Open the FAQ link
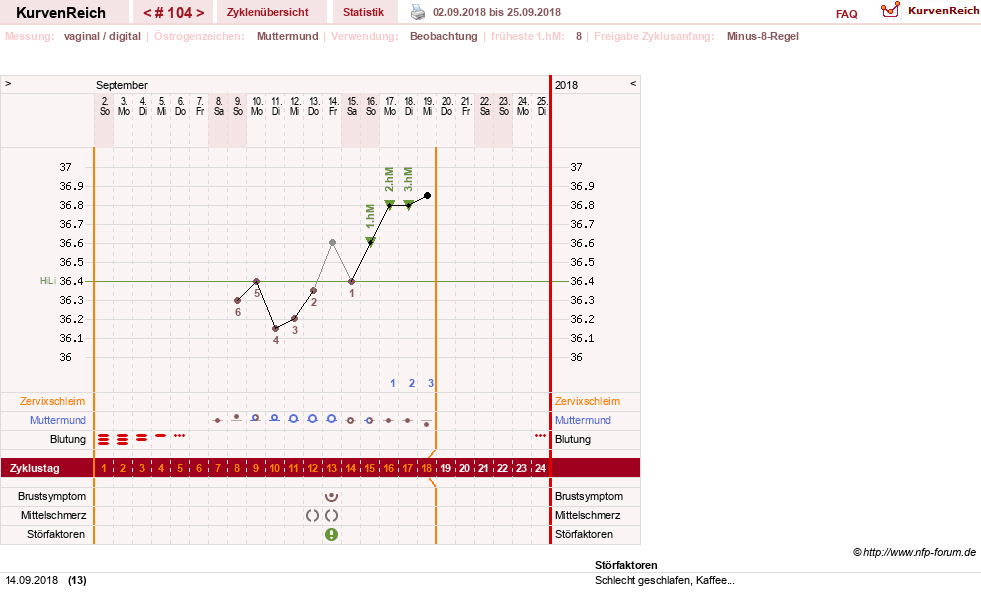The height and width of the screenshot is (604, 981). 846,14
